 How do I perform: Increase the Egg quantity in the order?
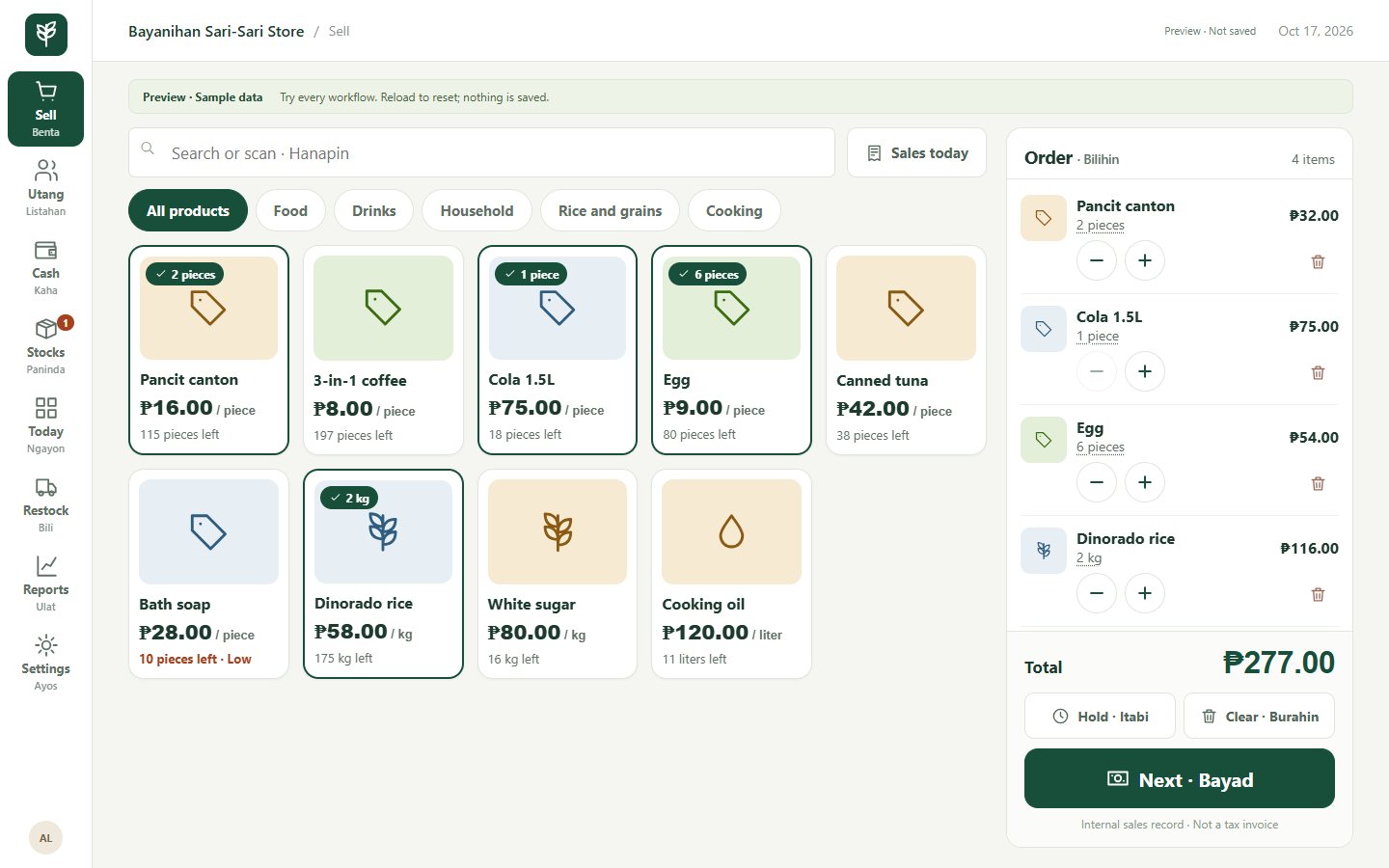(1145, 482)
